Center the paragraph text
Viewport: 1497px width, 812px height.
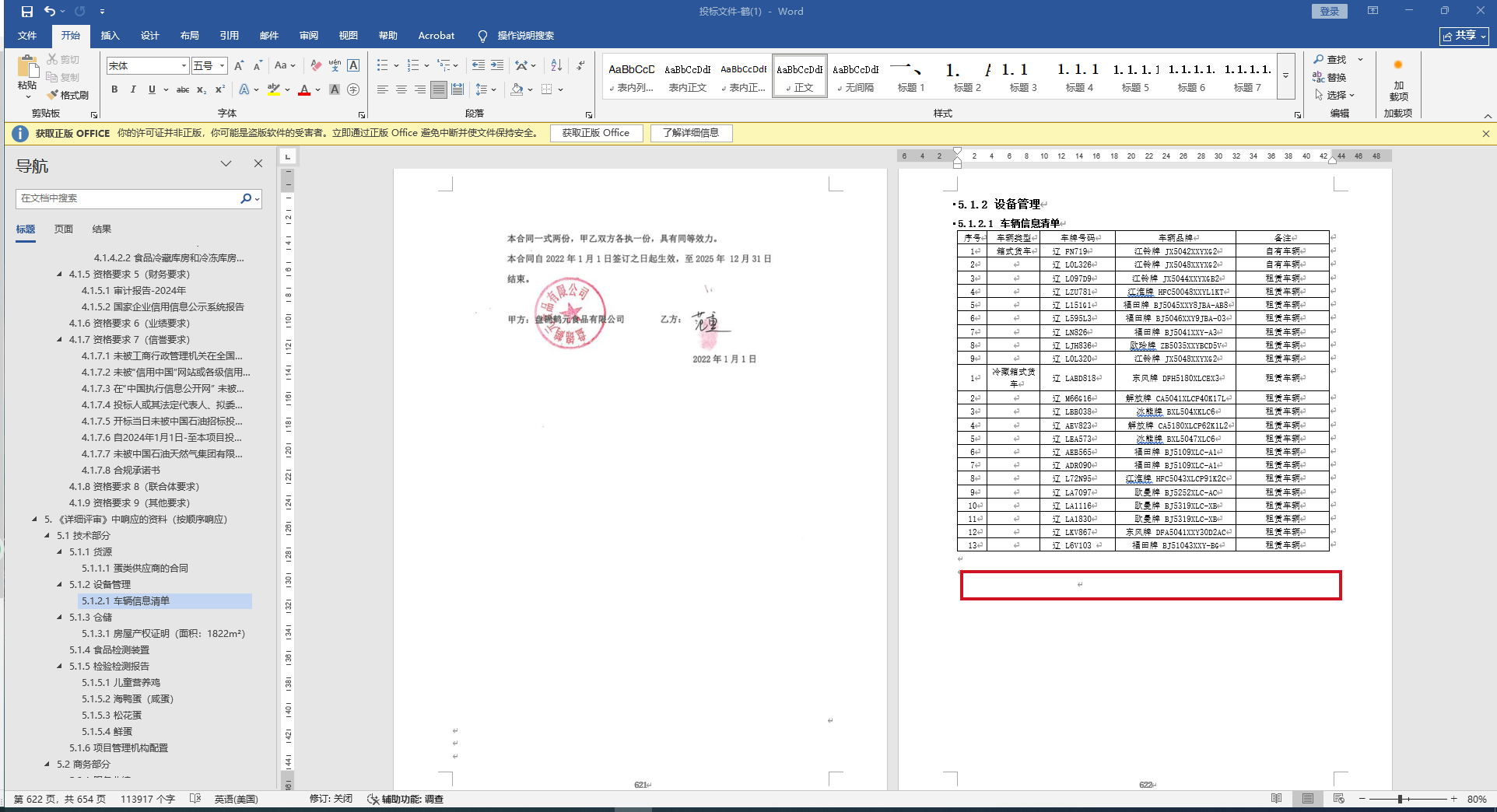pos(401,89)
